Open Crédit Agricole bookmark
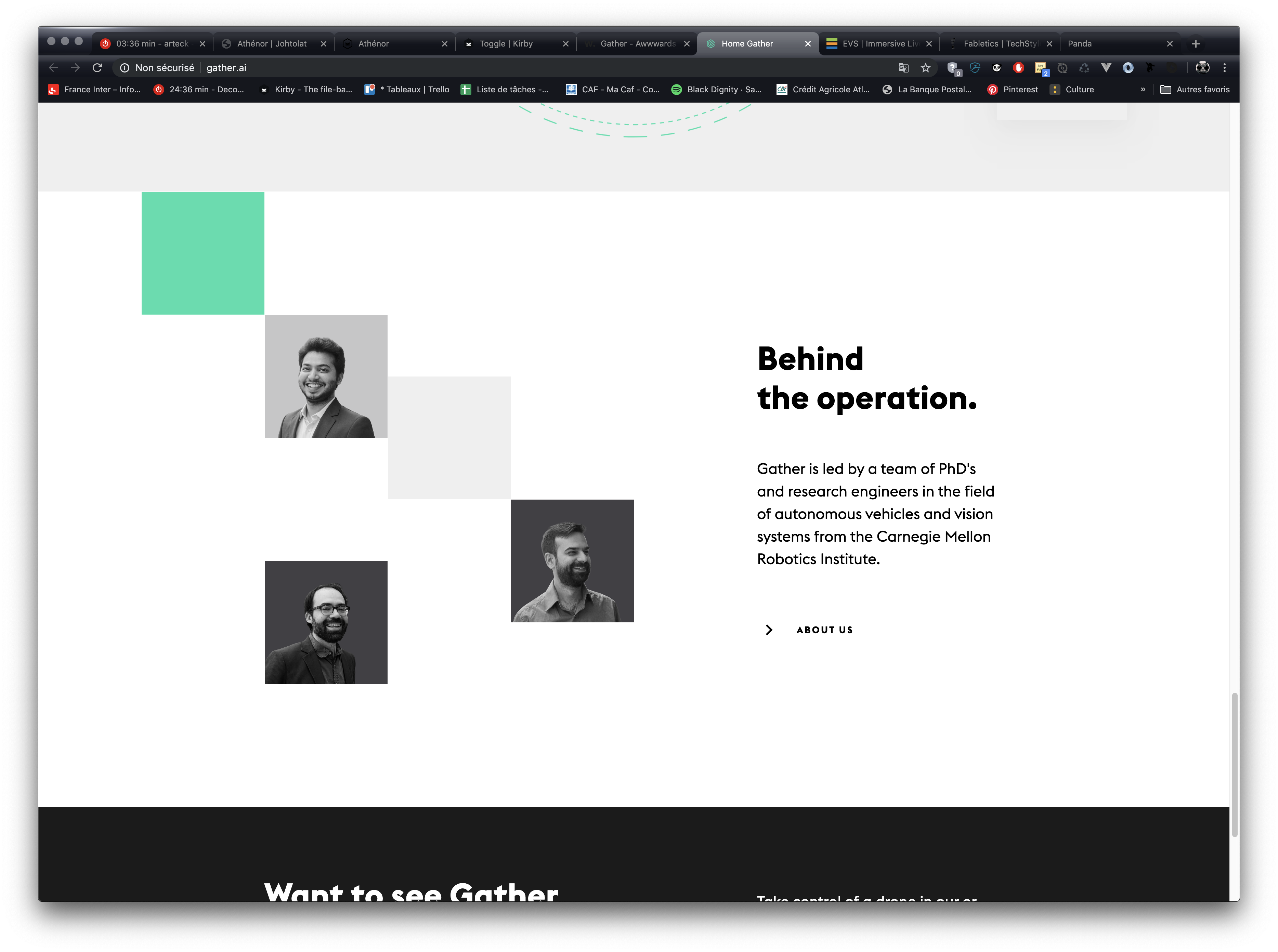 click(823, 90)
